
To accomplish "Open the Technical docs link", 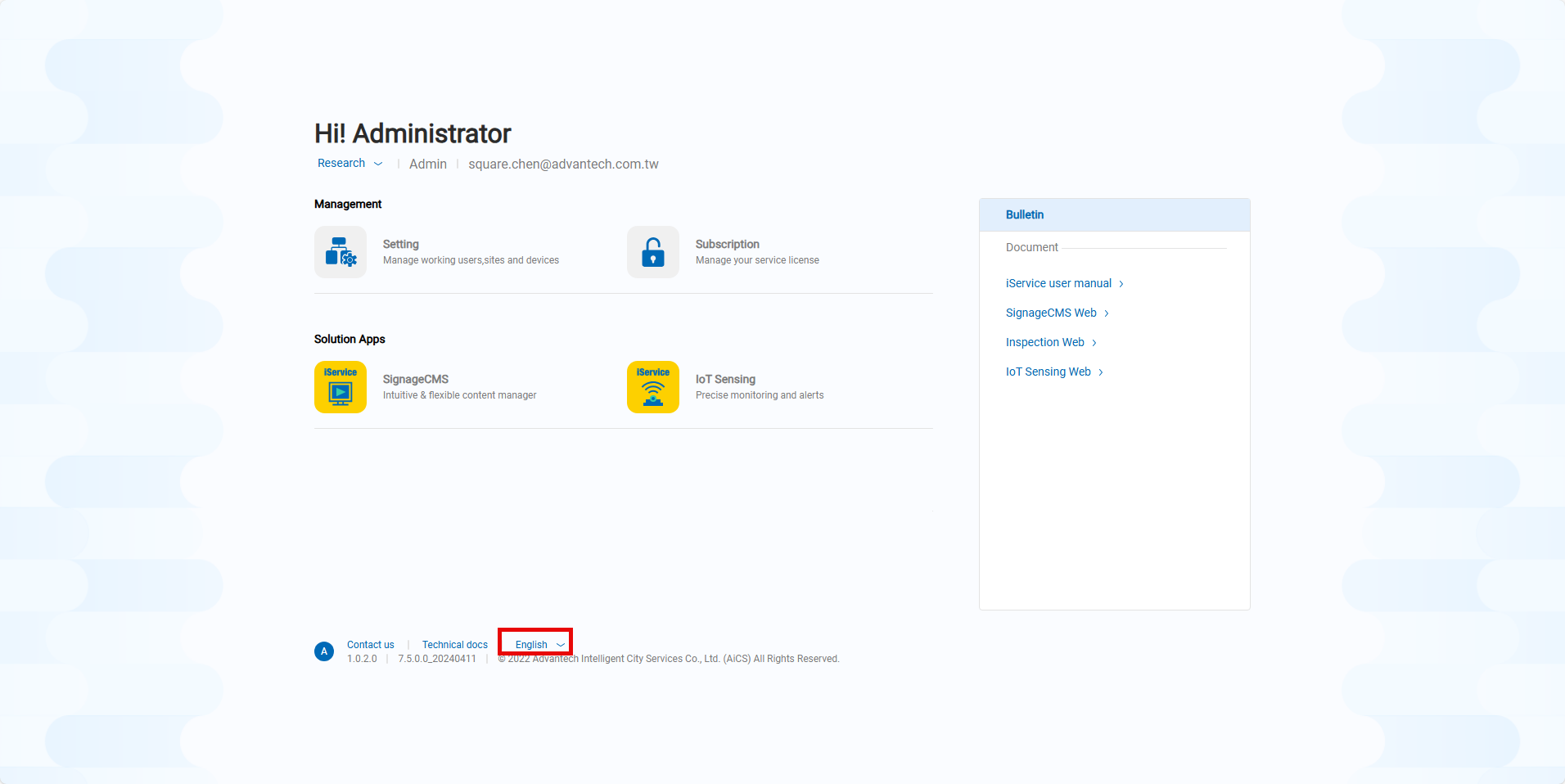I will point(454,645).
